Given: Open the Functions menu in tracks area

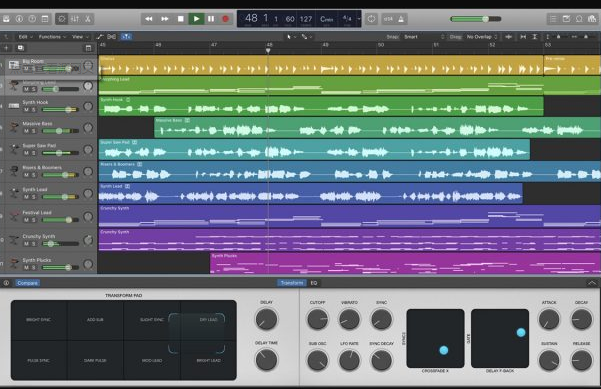Looking at the screenshot, I should tap(52, 37).
